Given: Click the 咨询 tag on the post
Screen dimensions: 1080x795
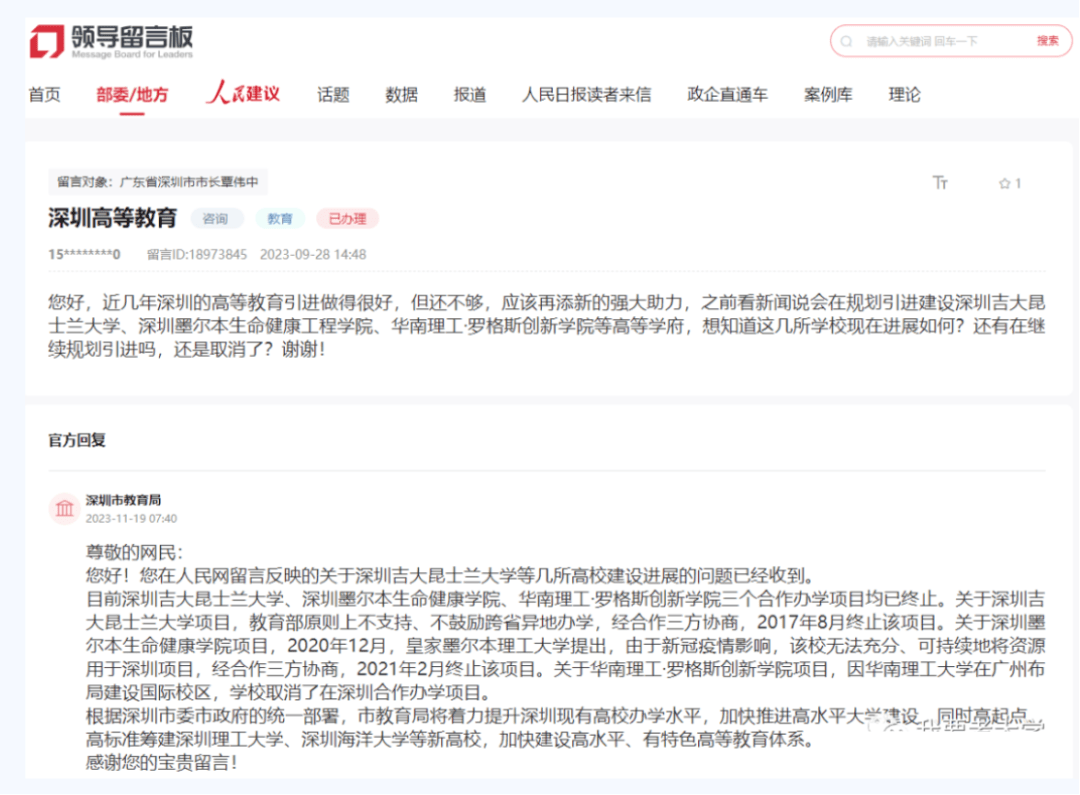Looking at the screenshot, I should tap(216, 218).
